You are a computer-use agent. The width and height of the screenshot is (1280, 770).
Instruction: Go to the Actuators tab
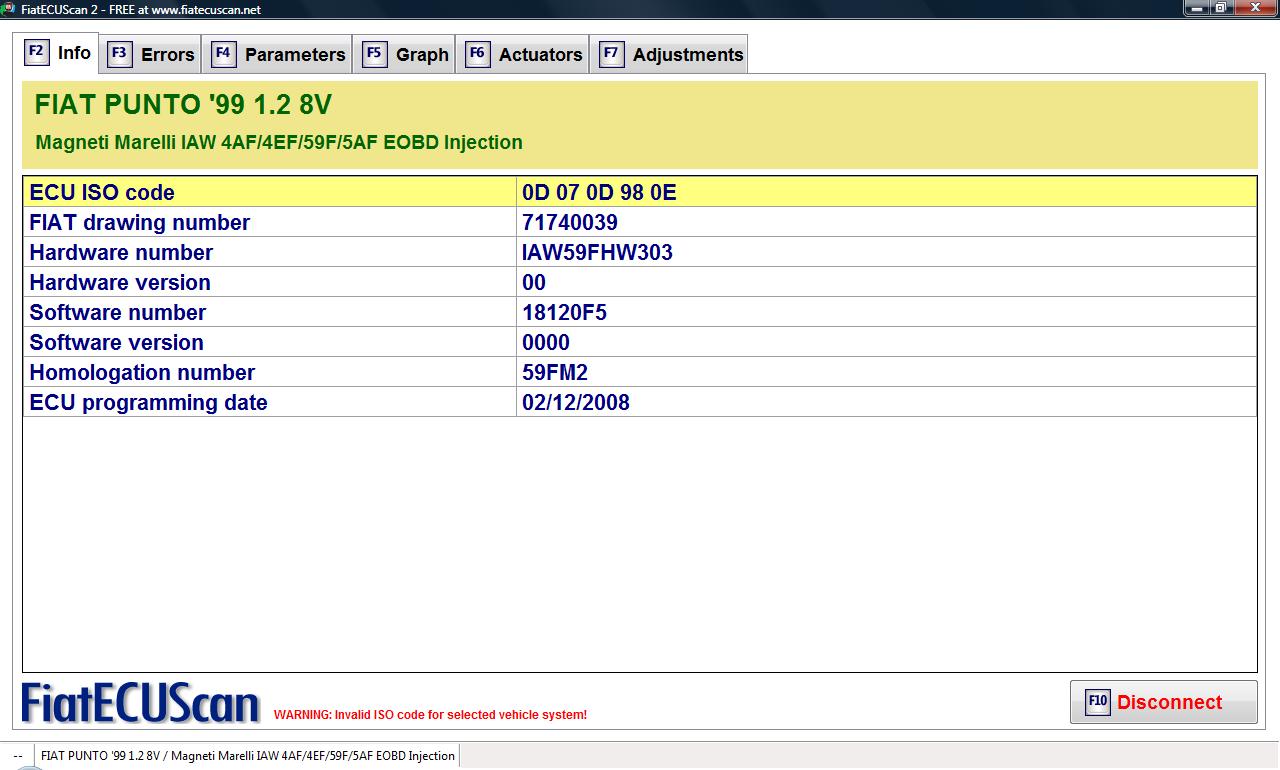coord(523,54)
